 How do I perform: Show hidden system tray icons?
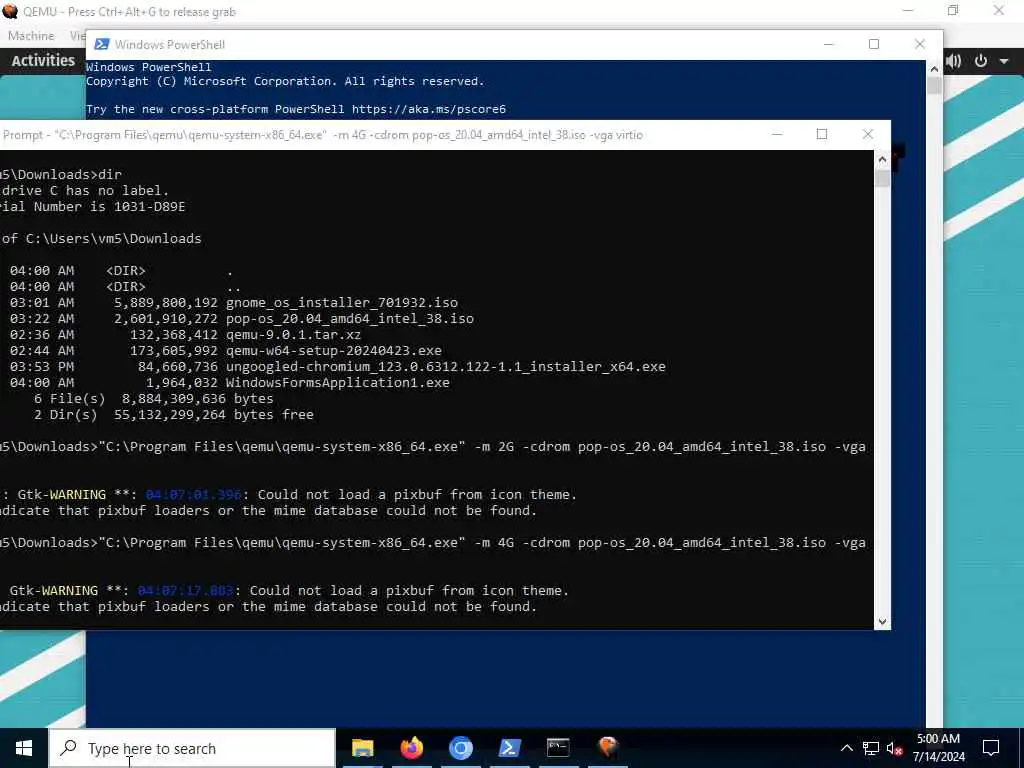click(846, 748)
